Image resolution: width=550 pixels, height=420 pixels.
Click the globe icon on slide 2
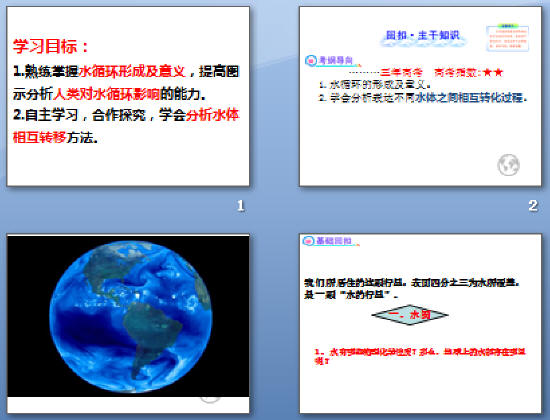(508, 165)
